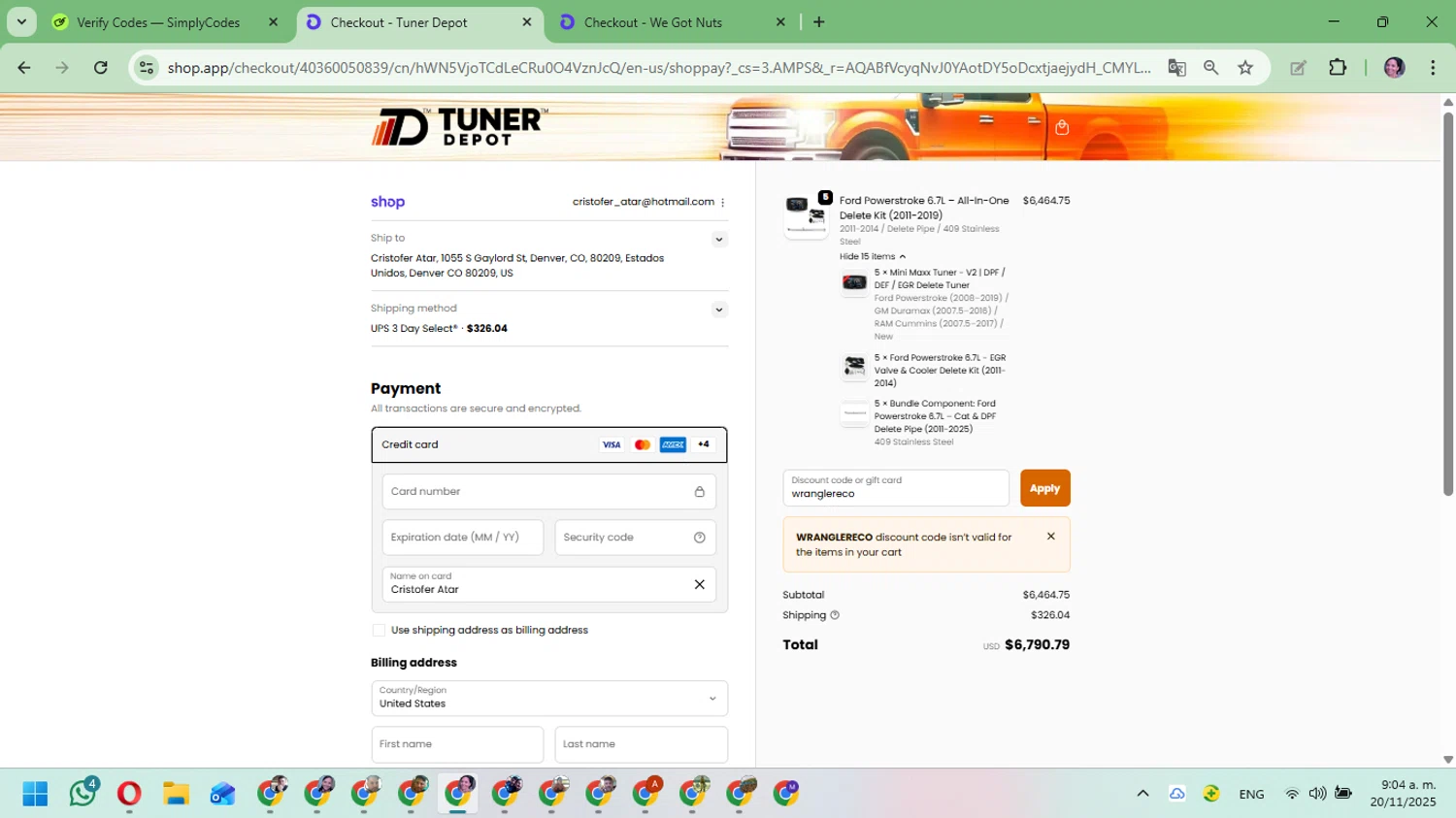Open the EGR Valve & Cooler Delete Kit thumbnail
The height and width of the screenshot is (818, 1456).
pos(854,367)
